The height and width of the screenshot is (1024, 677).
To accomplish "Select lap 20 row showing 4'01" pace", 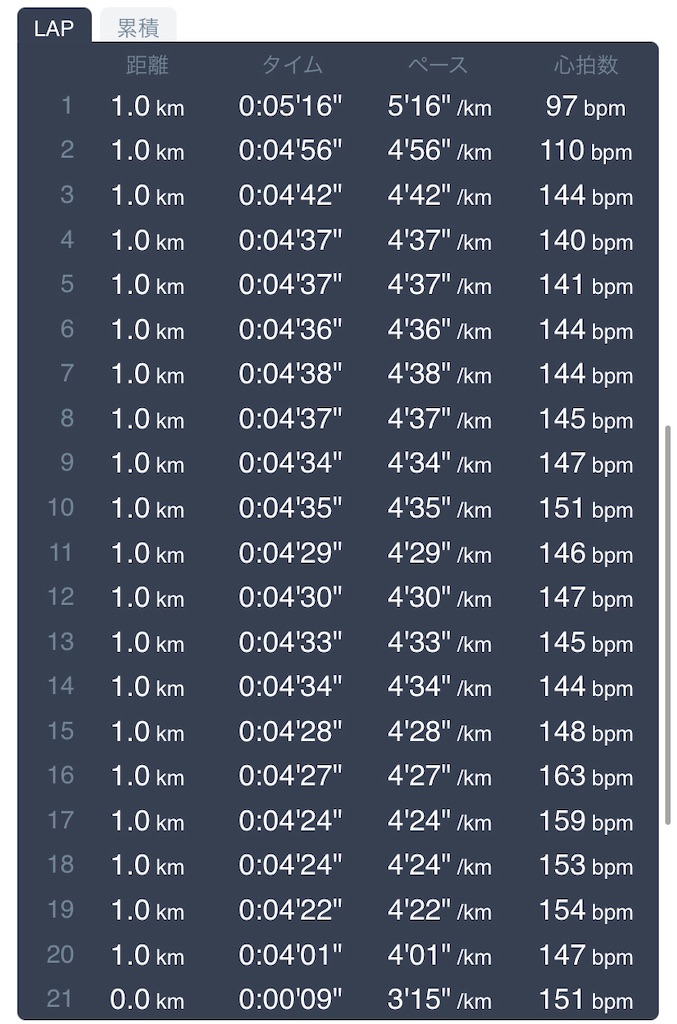I will 338,955.
